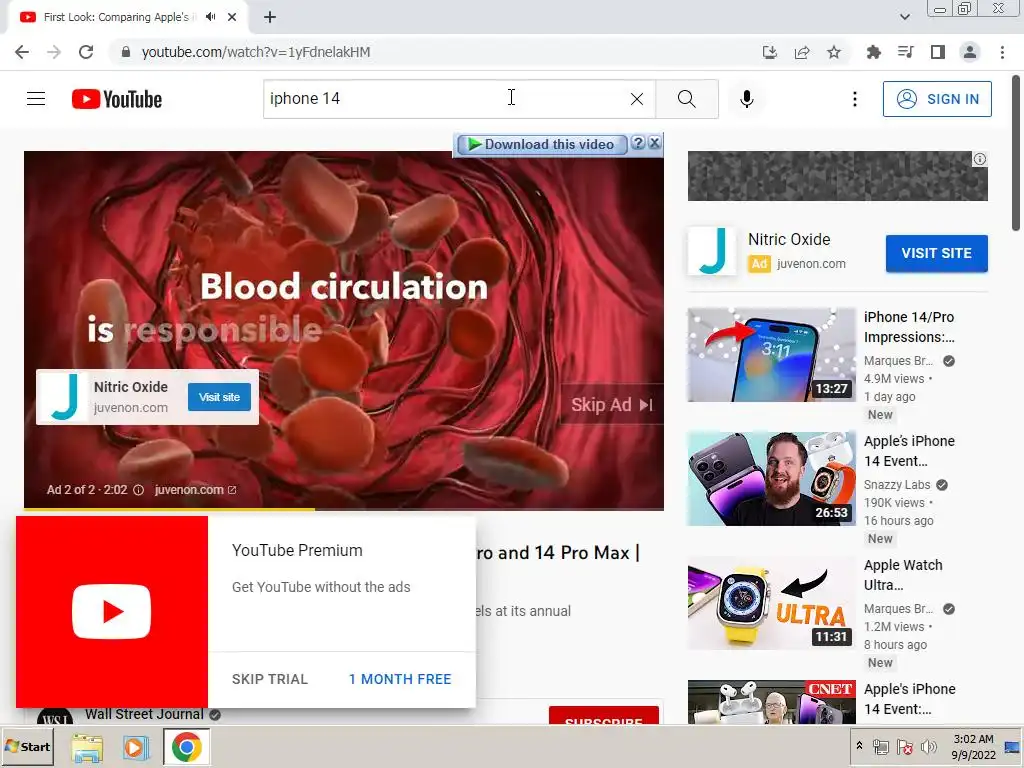The height and width of the screenshot is (768, 1024).
Task: Open media player taskbar icon
Action: 136,748
